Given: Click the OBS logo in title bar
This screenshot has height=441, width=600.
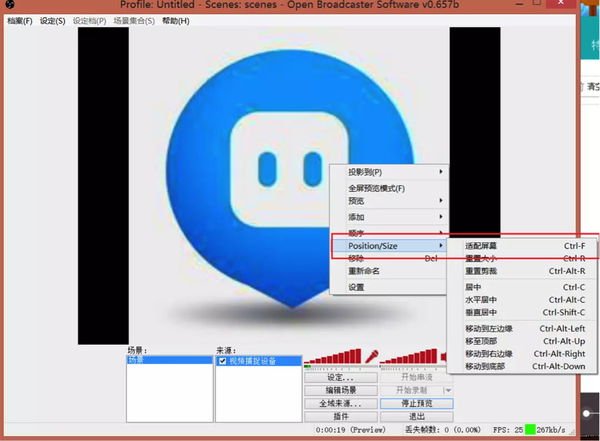Looking at the screenshot, I should (x=10, y=4).
